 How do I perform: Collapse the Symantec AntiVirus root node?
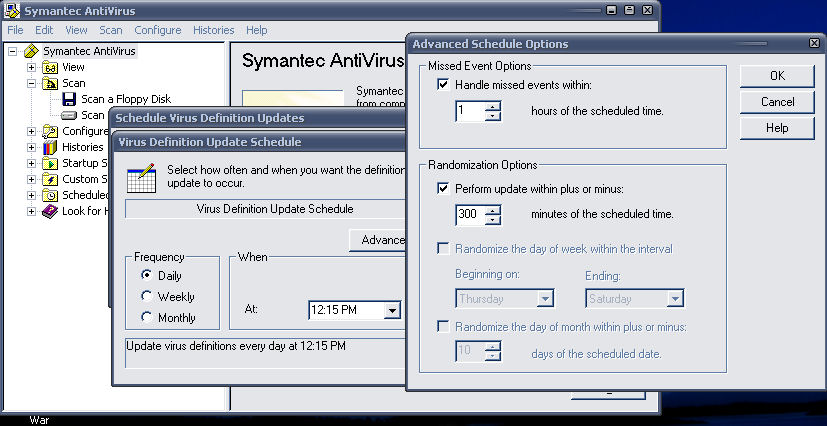click(x=13, y=51)
